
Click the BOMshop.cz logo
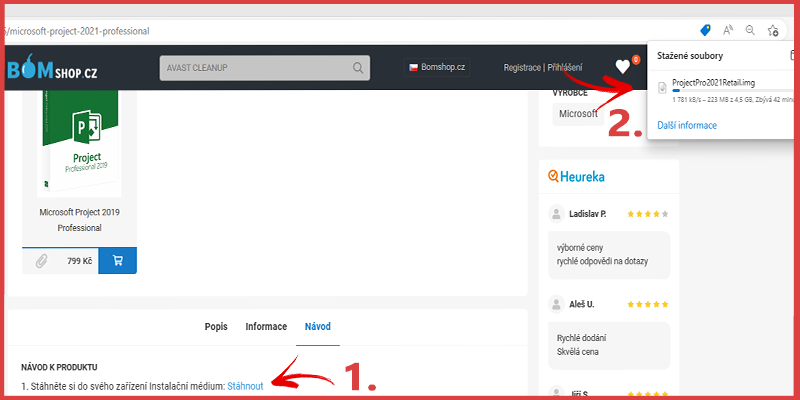52,68
